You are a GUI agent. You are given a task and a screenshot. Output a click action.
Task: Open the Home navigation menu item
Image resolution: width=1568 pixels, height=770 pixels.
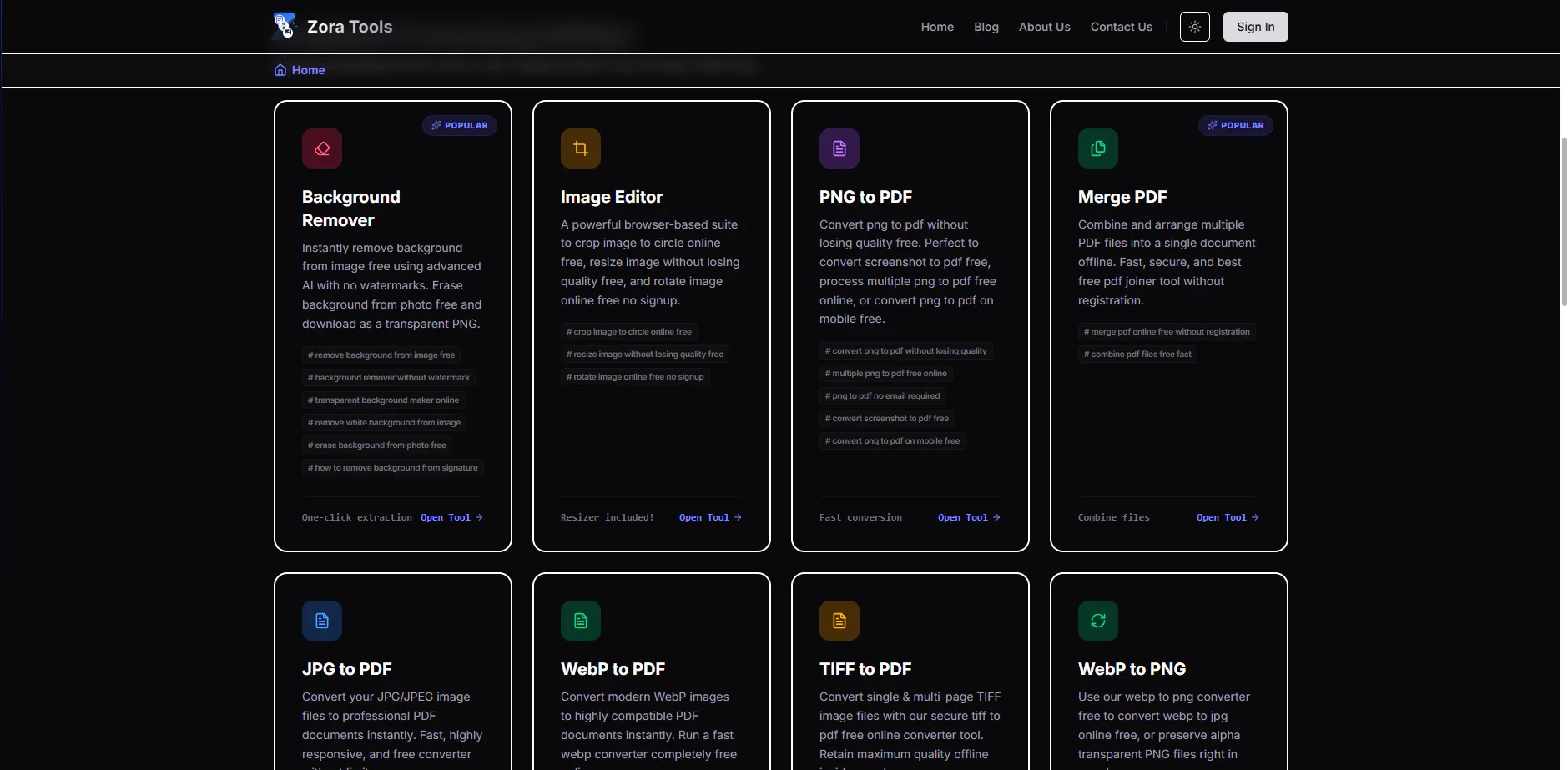pyautogui.click(x=937, y=27)
